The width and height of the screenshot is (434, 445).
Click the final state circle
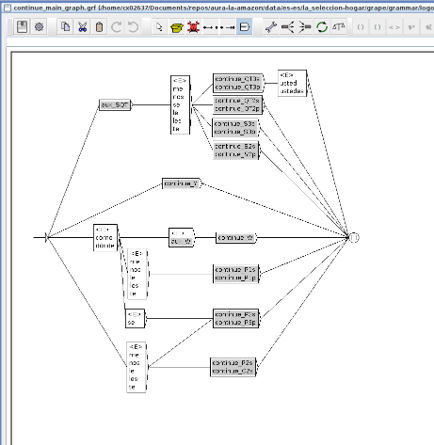[x=354, y=237]
